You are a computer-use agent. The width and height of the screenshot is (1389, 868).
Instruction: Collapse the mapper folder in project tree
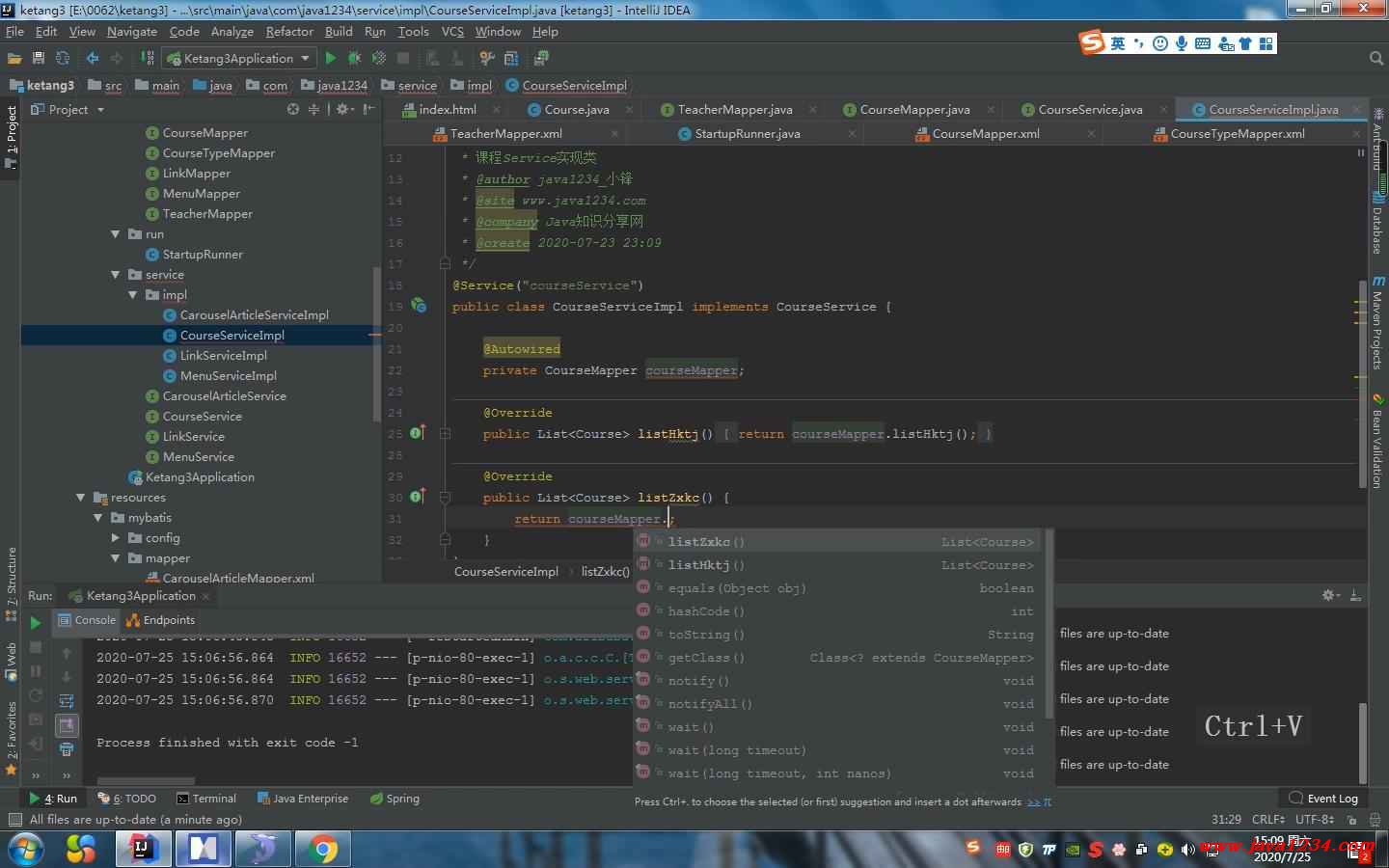click(115, 558)
